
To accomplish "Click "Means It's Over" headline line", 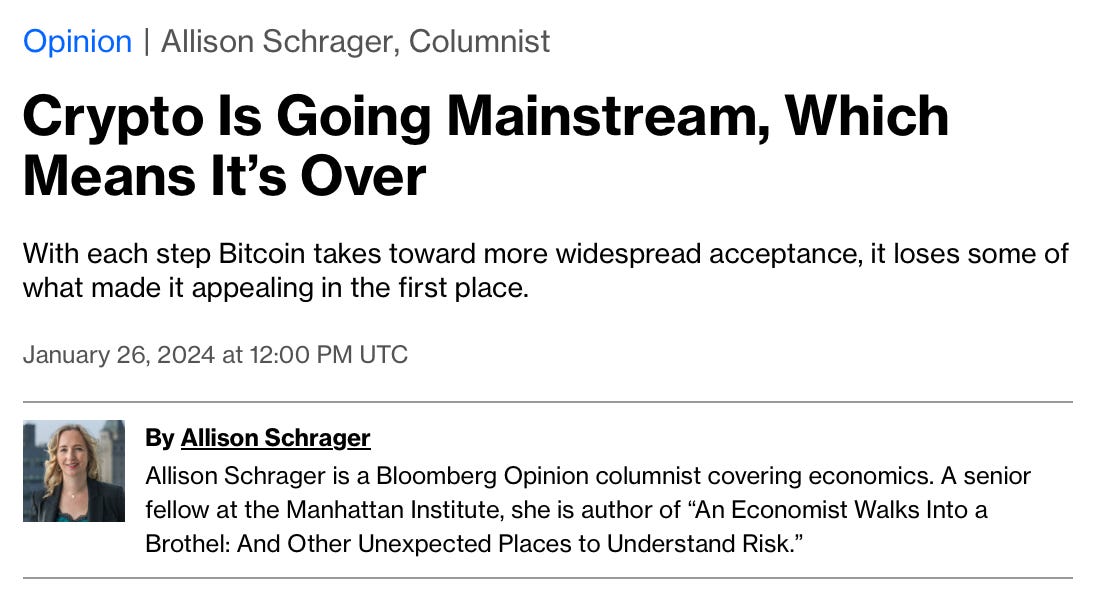I will tap(224, 176).
